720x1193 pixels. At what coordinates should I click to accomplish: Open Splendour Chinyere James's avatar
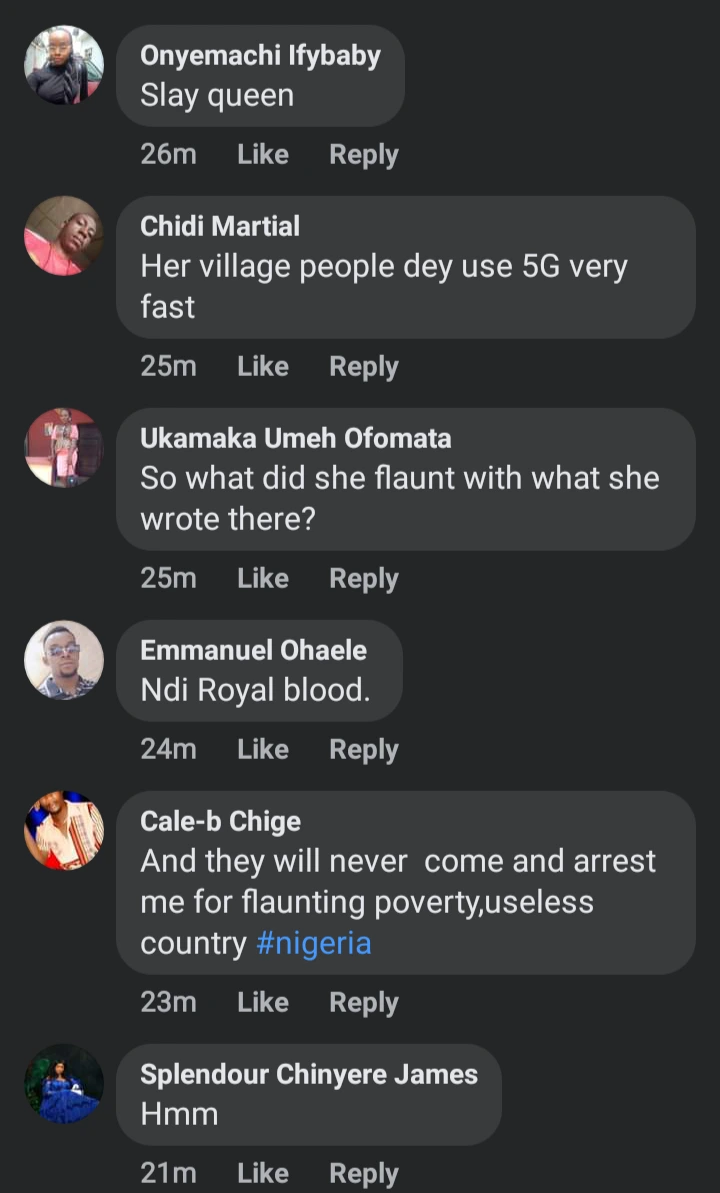64,1084
